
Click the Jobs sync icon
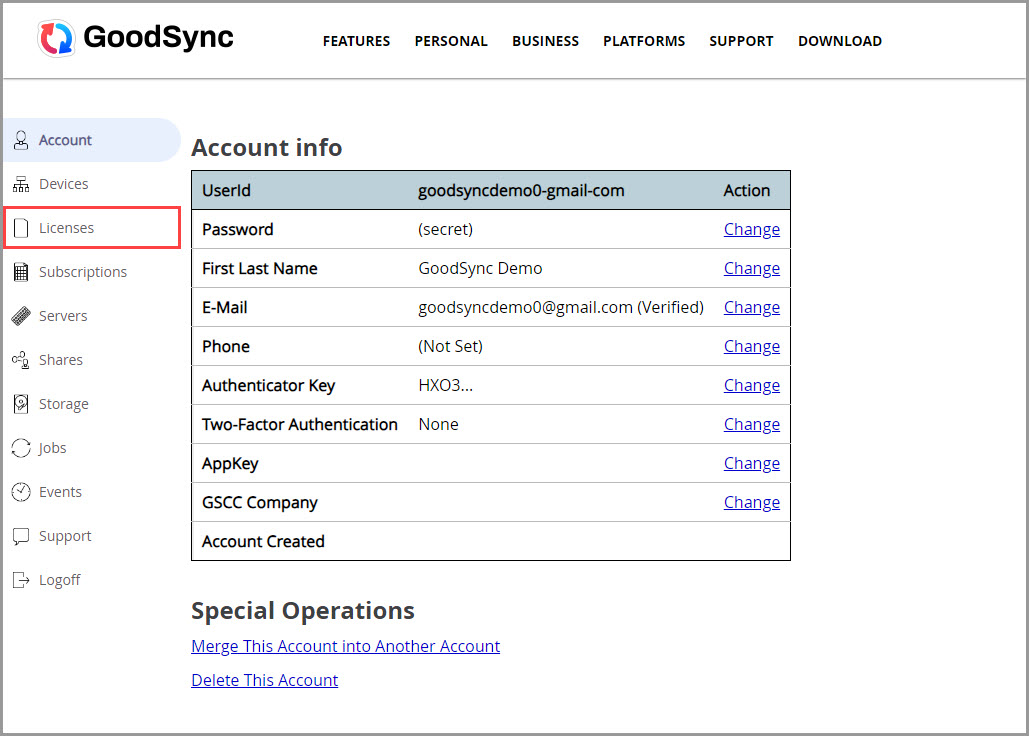(x=21, y=448)
